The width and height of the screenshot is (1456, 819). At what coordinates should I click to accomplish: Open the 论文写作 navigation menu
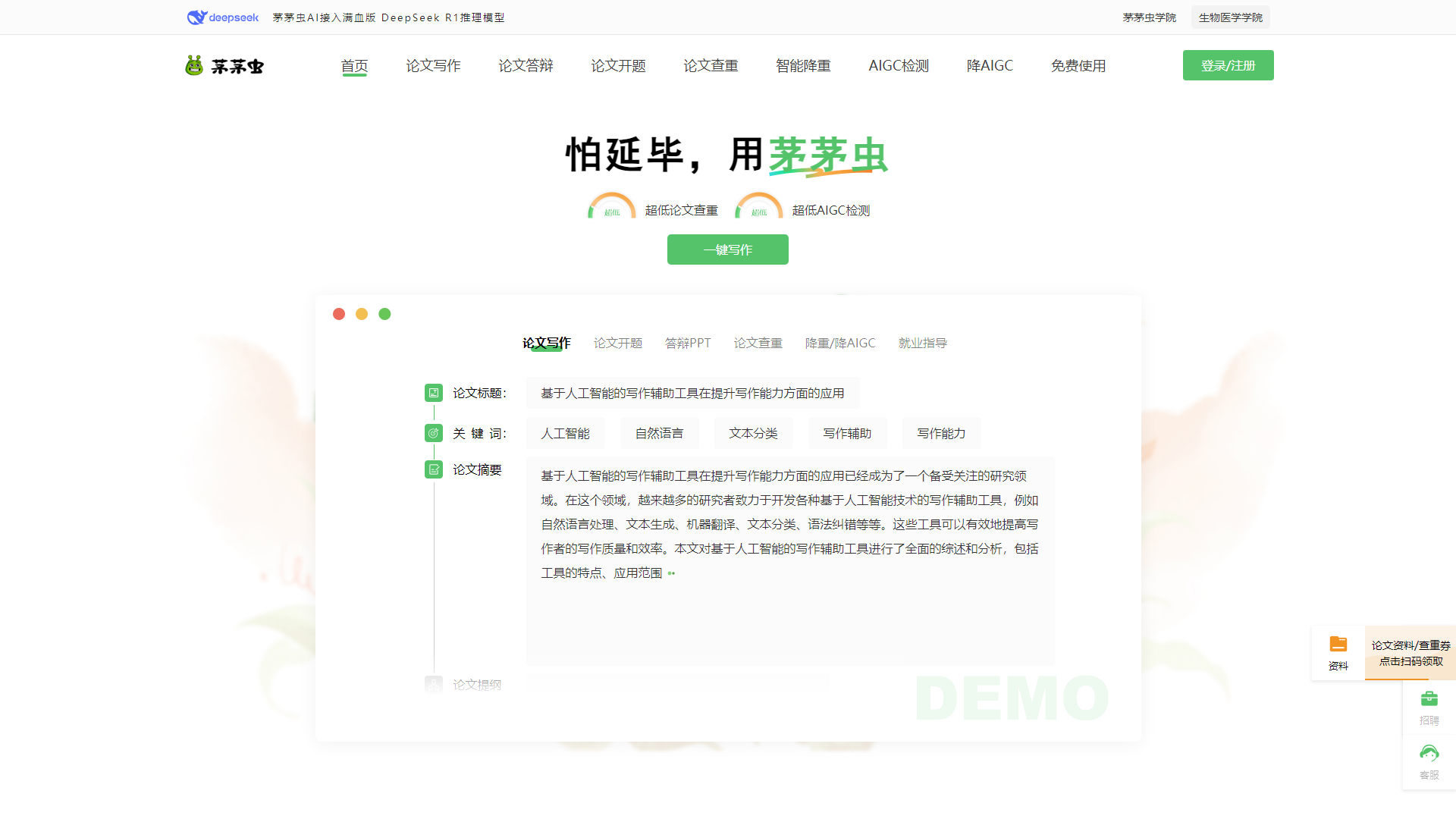[x=433, y=66]
